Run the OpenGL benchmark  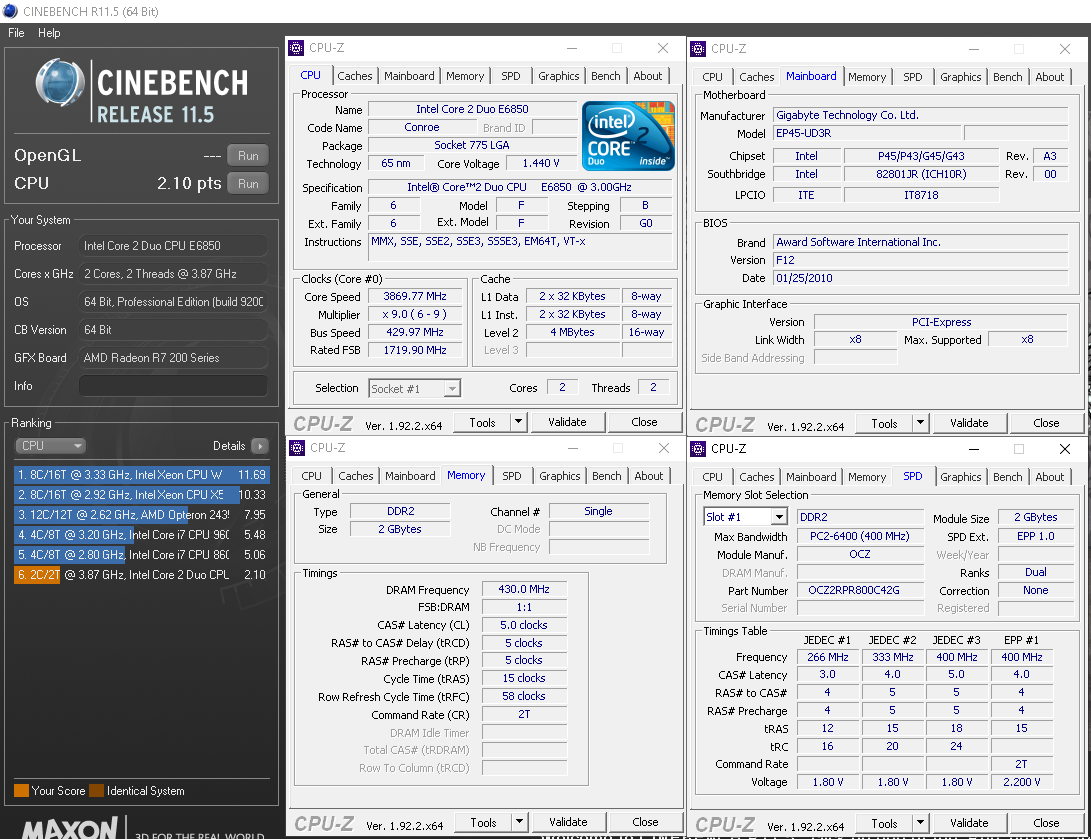pyautogui.click(x=248, y=156)
